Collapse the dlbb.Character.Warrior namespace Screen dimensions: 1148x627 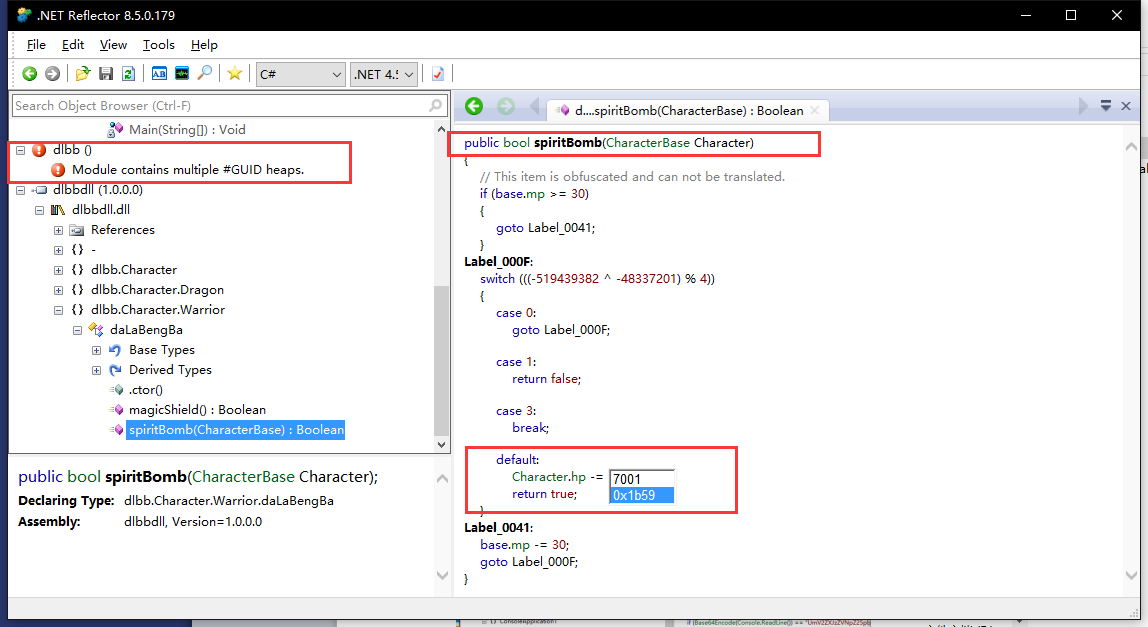(59, 310)
